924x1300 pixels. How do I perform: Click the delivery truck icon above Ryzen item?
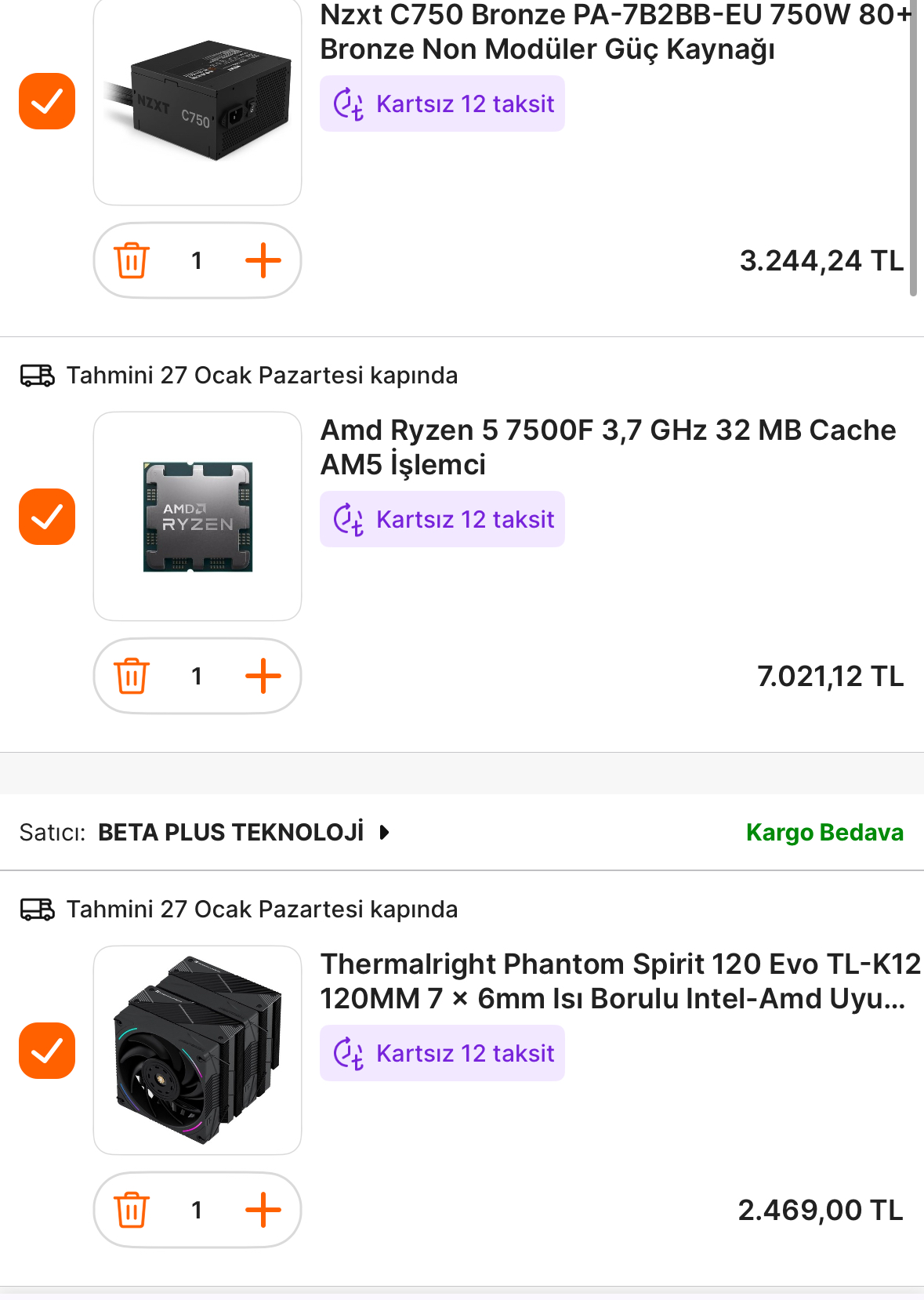point(37,376)
